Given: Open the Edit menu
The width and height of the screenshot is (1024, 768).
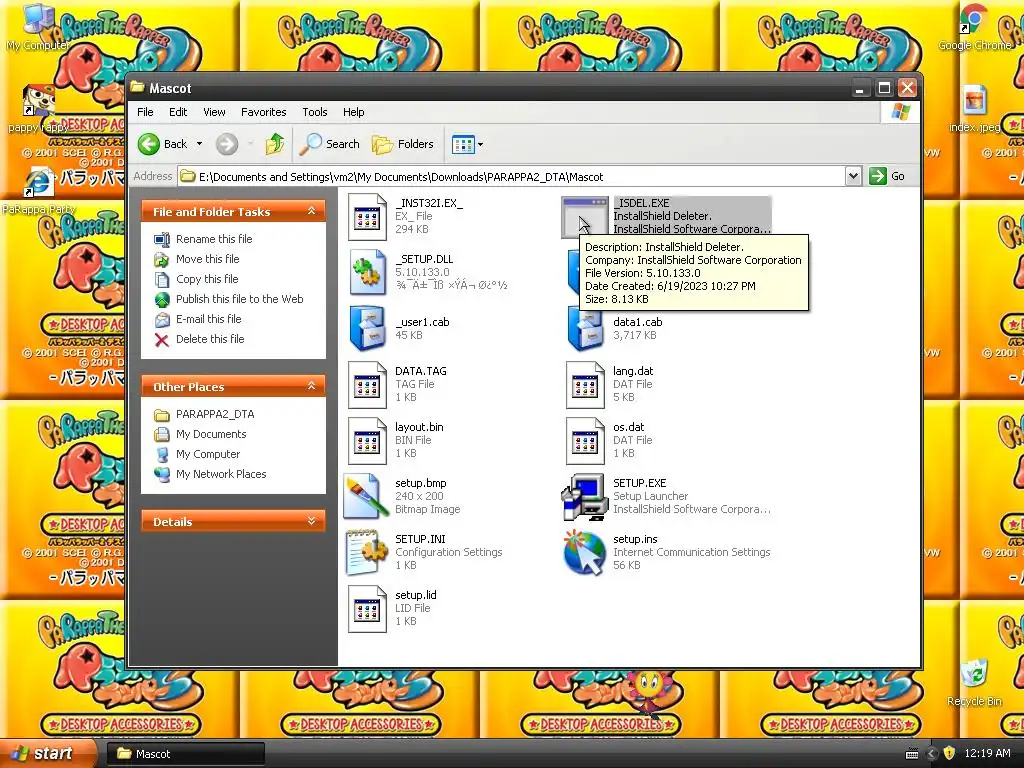Looking at the screenshot, I should (x=178, y=112).
